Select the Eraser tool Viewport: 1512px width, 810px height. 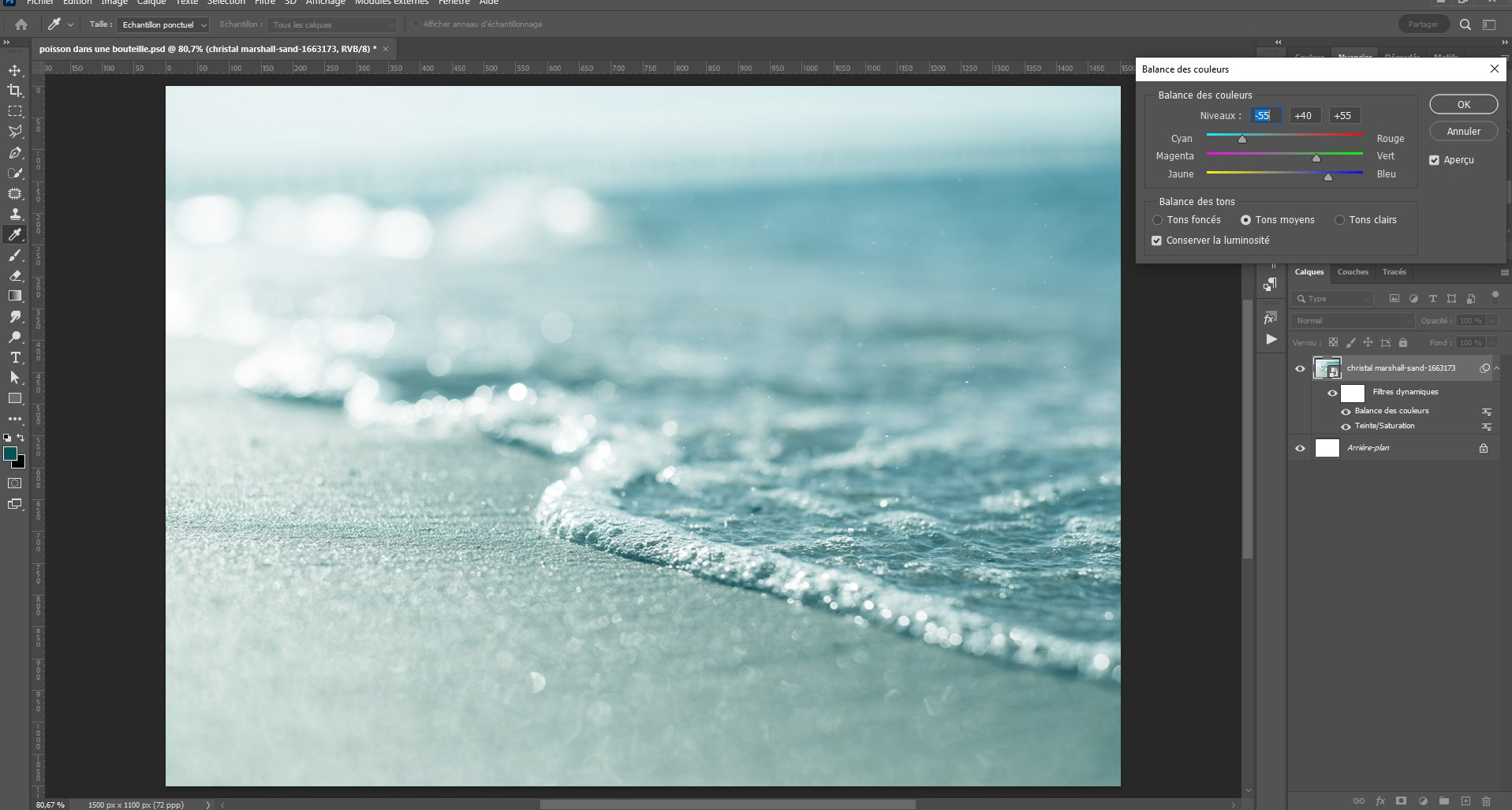click(x=15, y=275)
